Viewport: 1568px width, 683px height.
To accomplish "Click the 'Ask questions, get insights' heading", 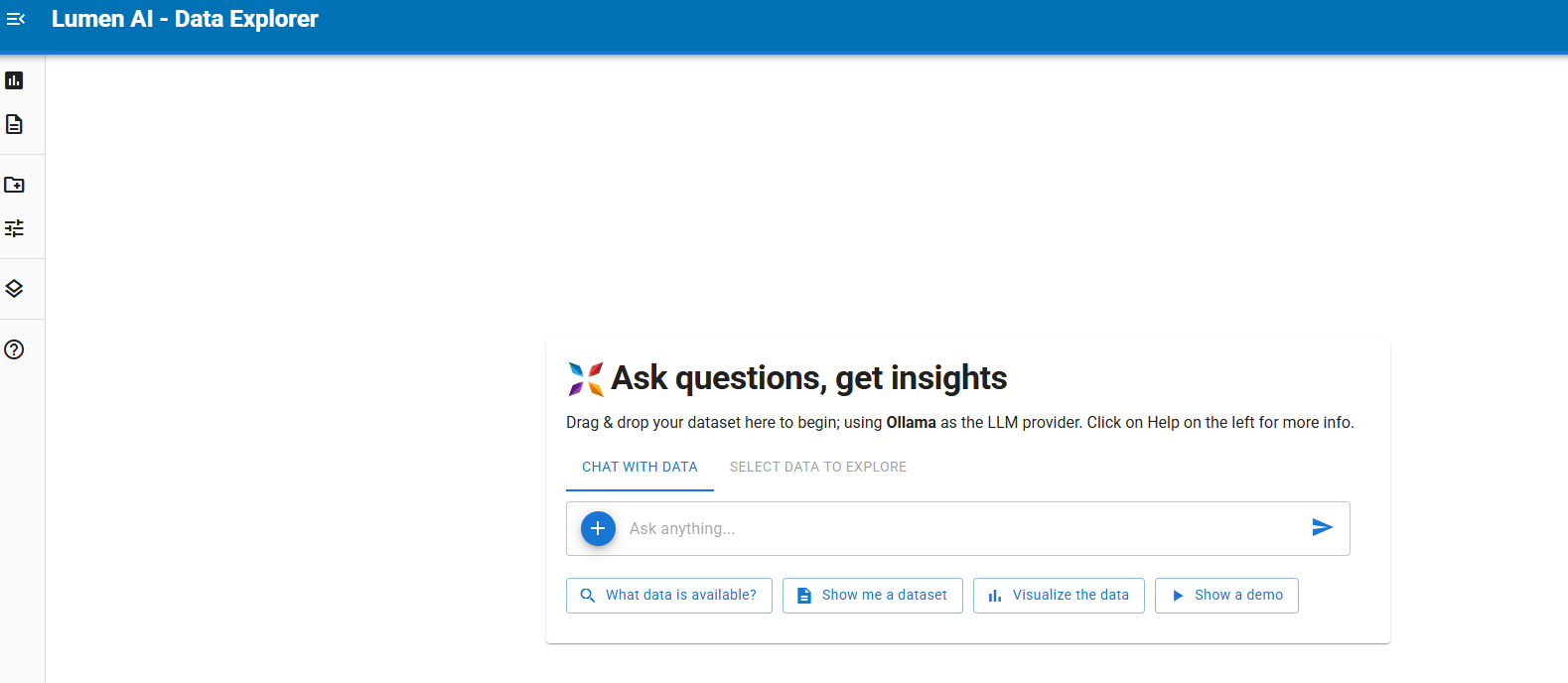I will coord(808,378).
